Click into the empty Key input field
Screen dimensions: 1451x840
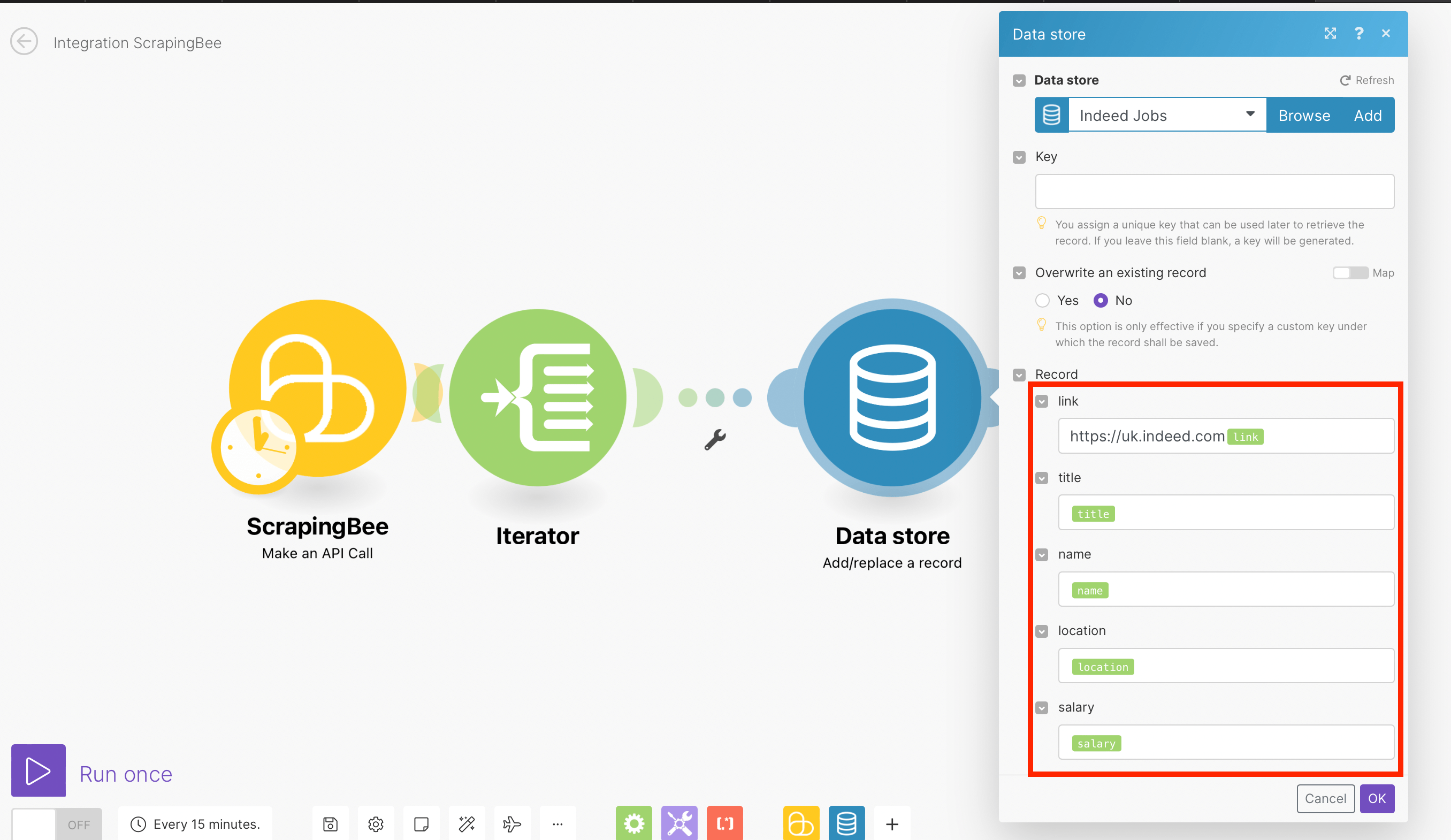click(1214, 192)
